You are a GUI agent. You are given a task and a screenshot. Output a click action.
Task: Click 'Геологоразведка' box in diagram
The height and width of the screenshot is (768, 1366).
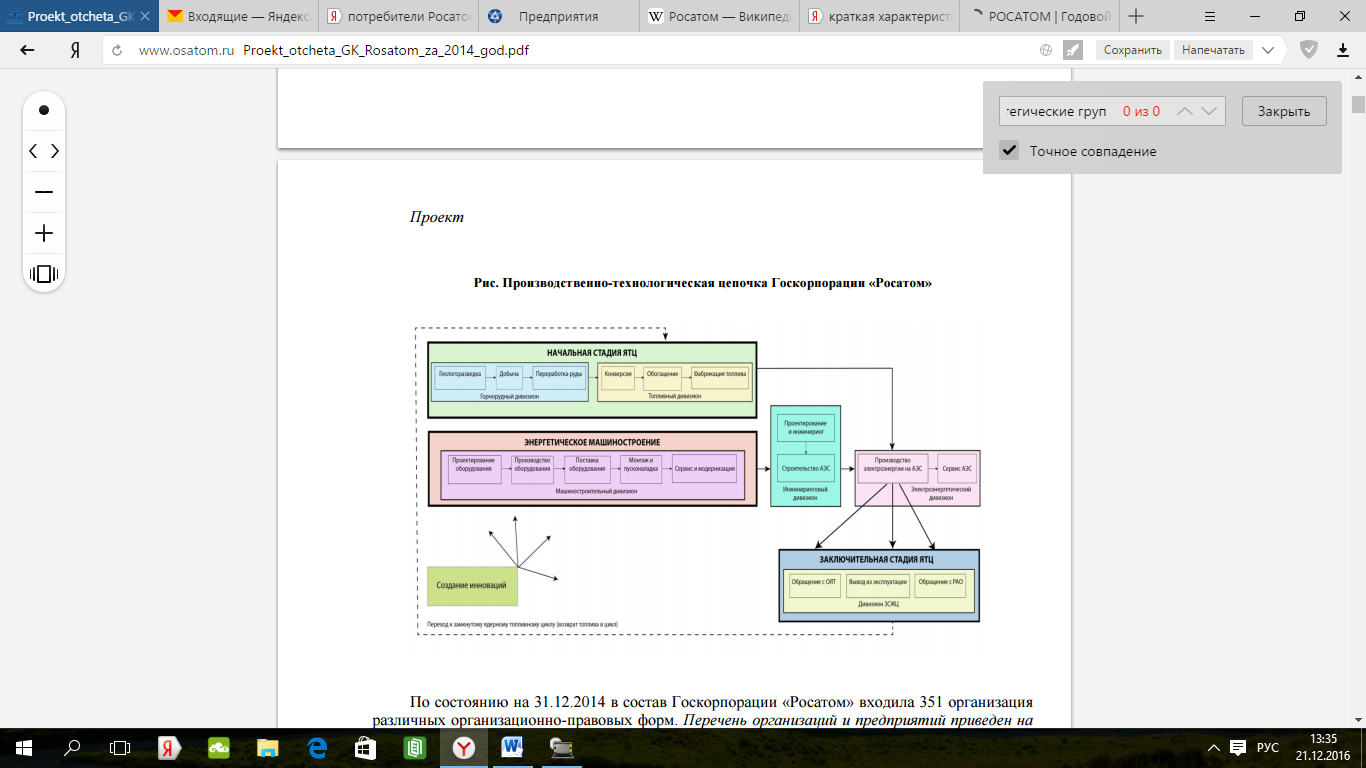(460, 376)
